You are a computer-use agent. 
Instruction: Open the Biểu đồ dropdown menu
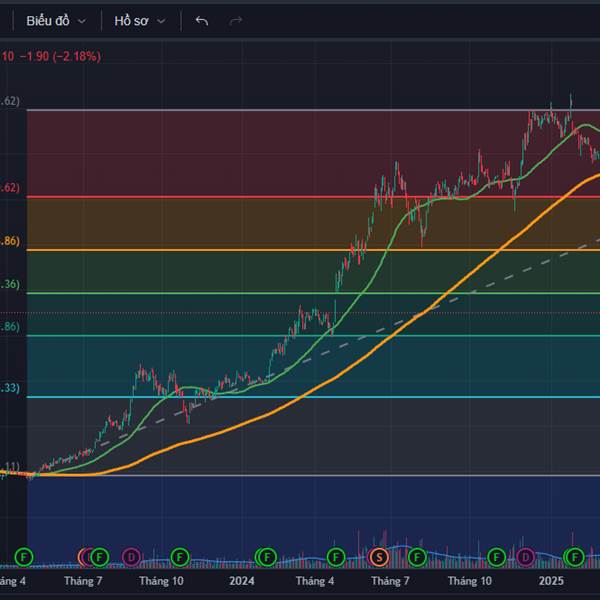pyautogui.click(x=56, y=20)
